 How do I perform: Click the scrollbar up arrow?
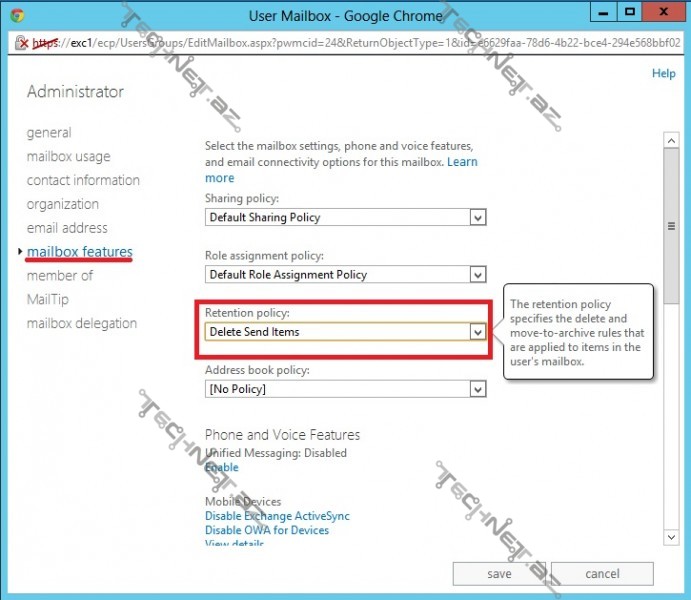click(671, 141)
